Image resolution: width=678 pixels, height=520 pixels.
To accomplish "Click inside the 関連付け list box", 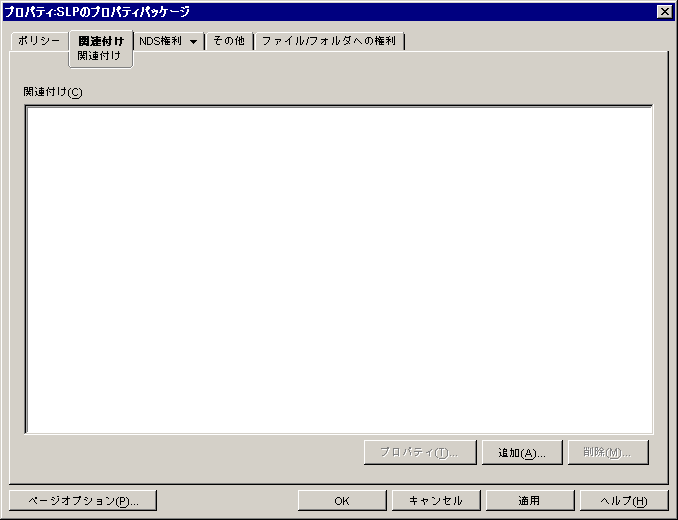I will pyautogui.click(x=339, y=269).
